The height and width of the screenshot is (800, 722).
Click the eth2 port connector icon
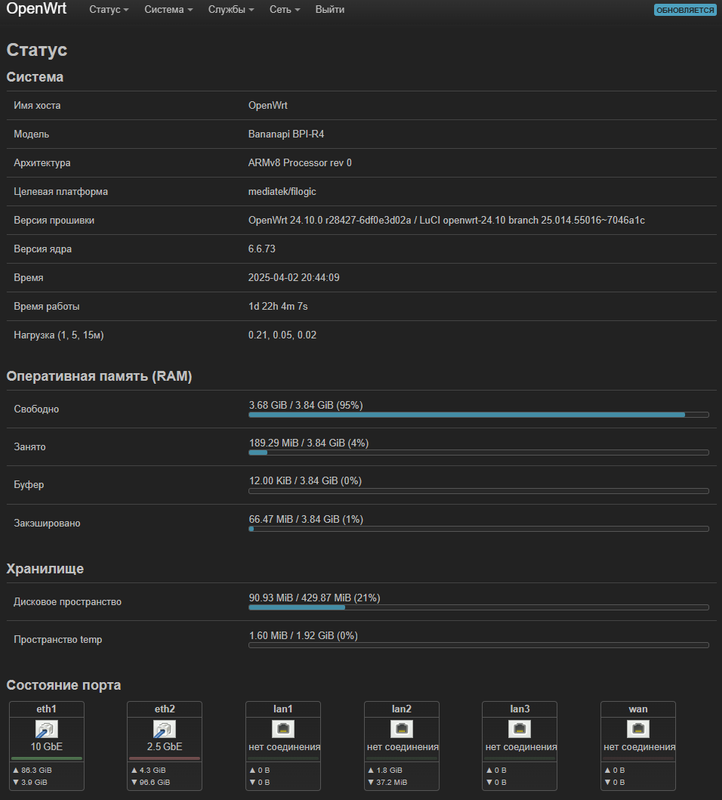[165, 729]
